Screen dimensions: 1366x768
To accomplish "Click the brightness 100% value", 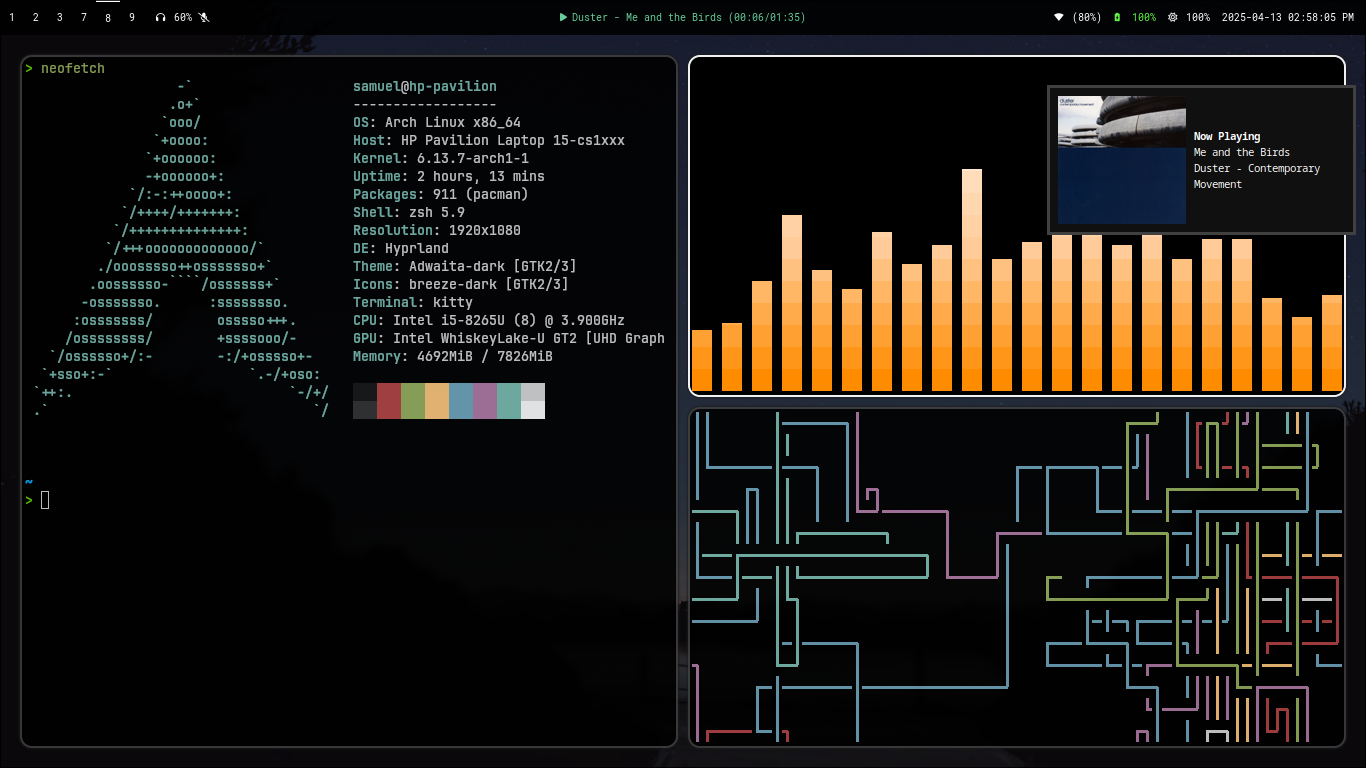I will [x=1198, y=17].
